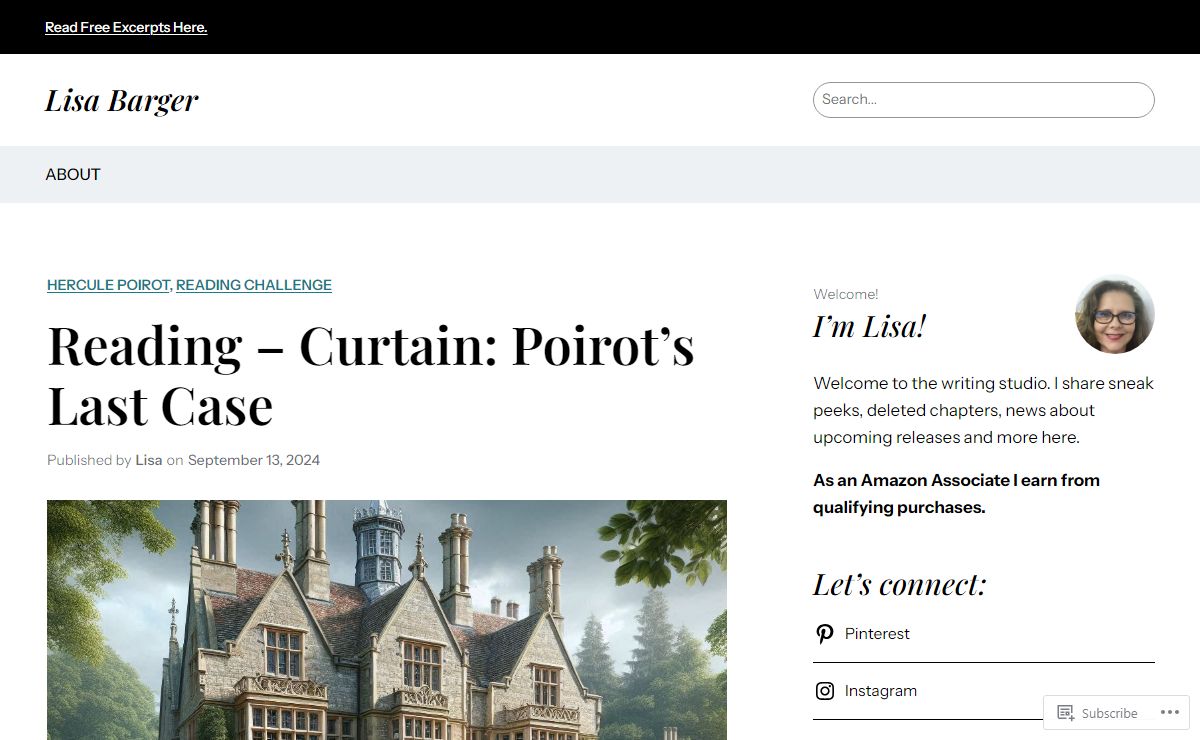1200x740 pixels.
Task: Open the September 13, 2024 date link
Action: 254,460
